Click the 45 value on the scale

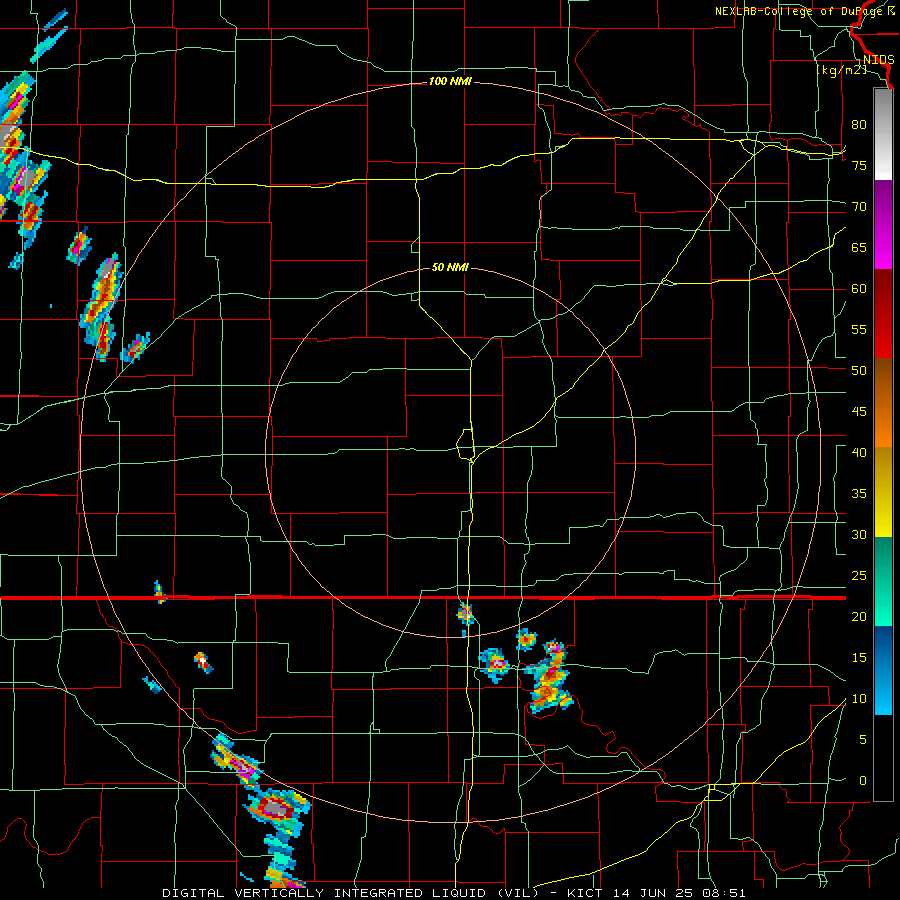[x=859, y=412]
